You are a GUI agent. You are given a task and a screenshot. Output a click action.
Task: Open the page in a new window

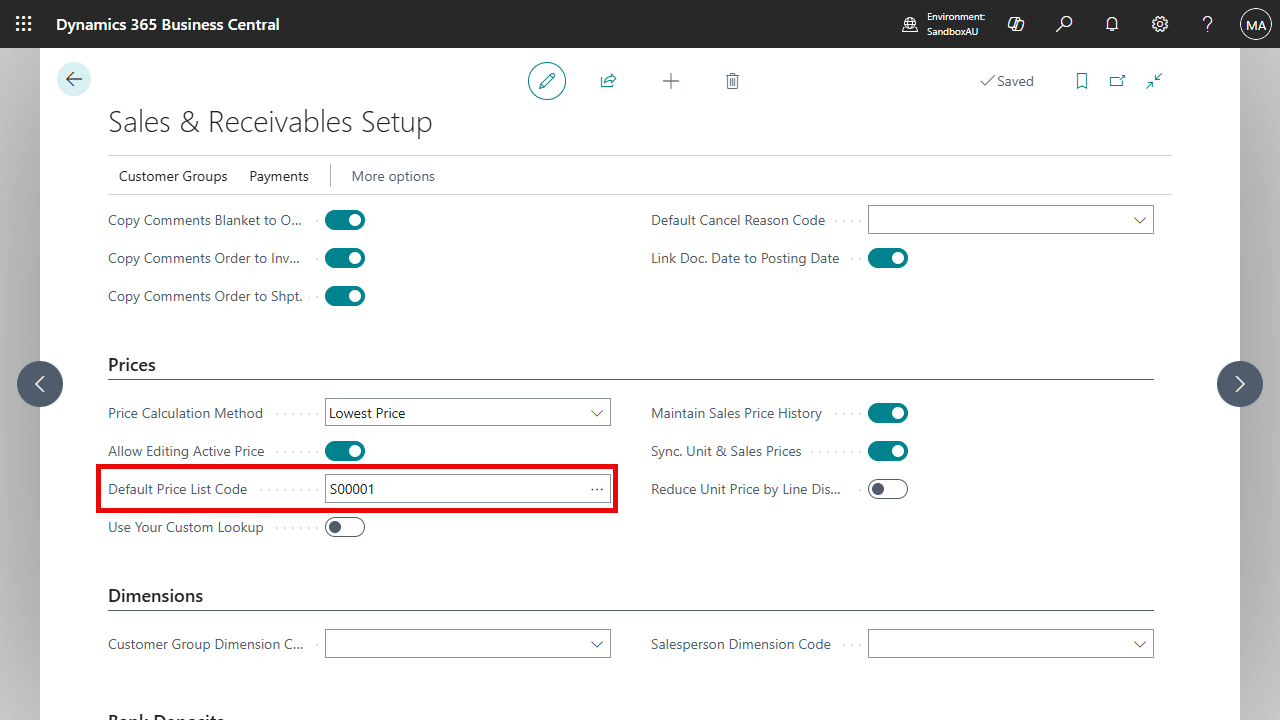click(1118, 81)
